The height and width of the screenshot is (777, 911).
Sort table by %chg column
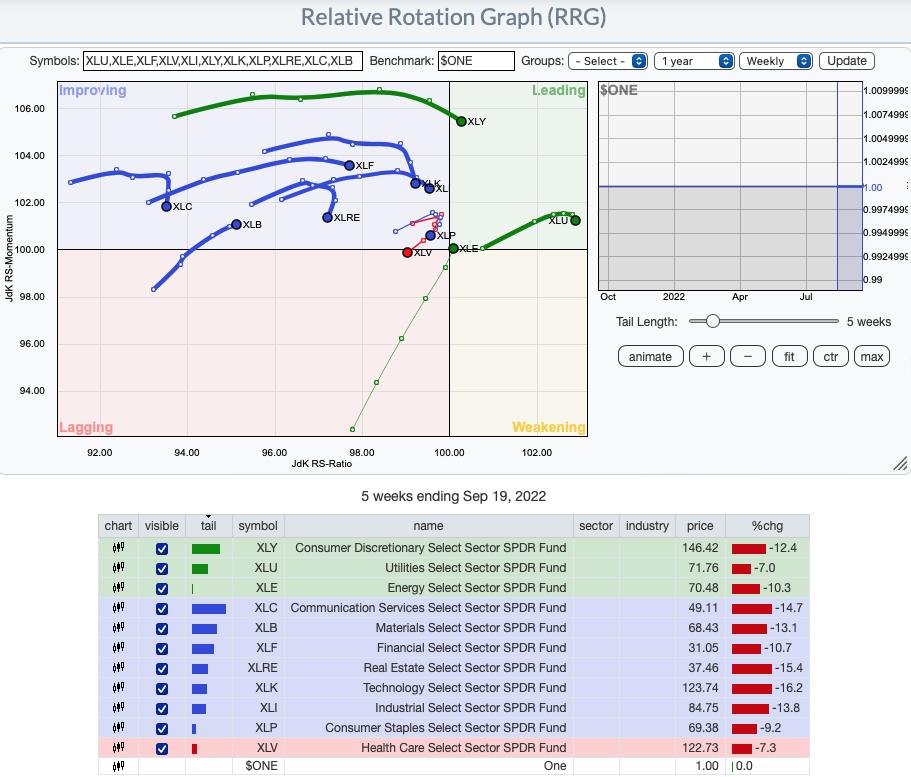click(x=767, y=525)
